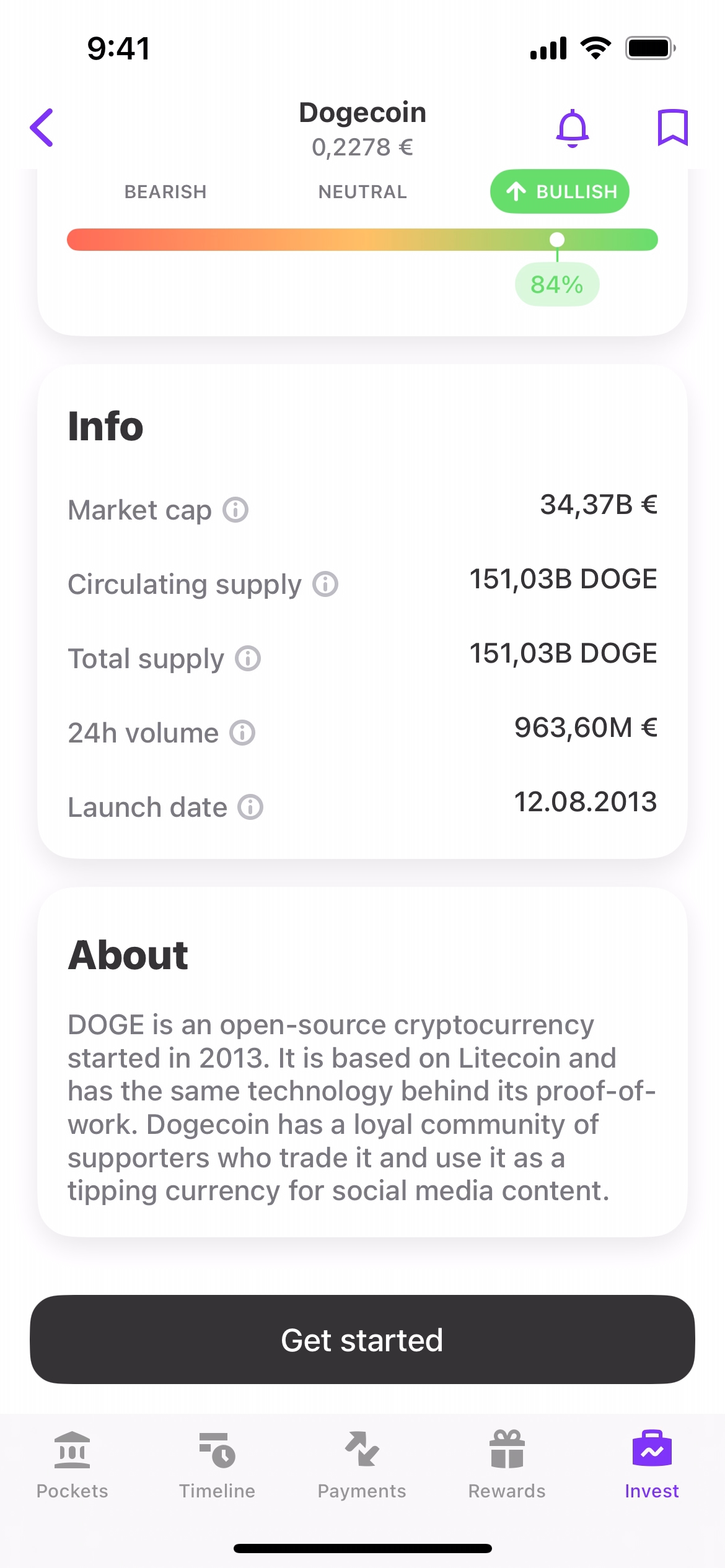725x1568 pixels.
Task: Select the Invest tab
Action: pos(652,1465)
